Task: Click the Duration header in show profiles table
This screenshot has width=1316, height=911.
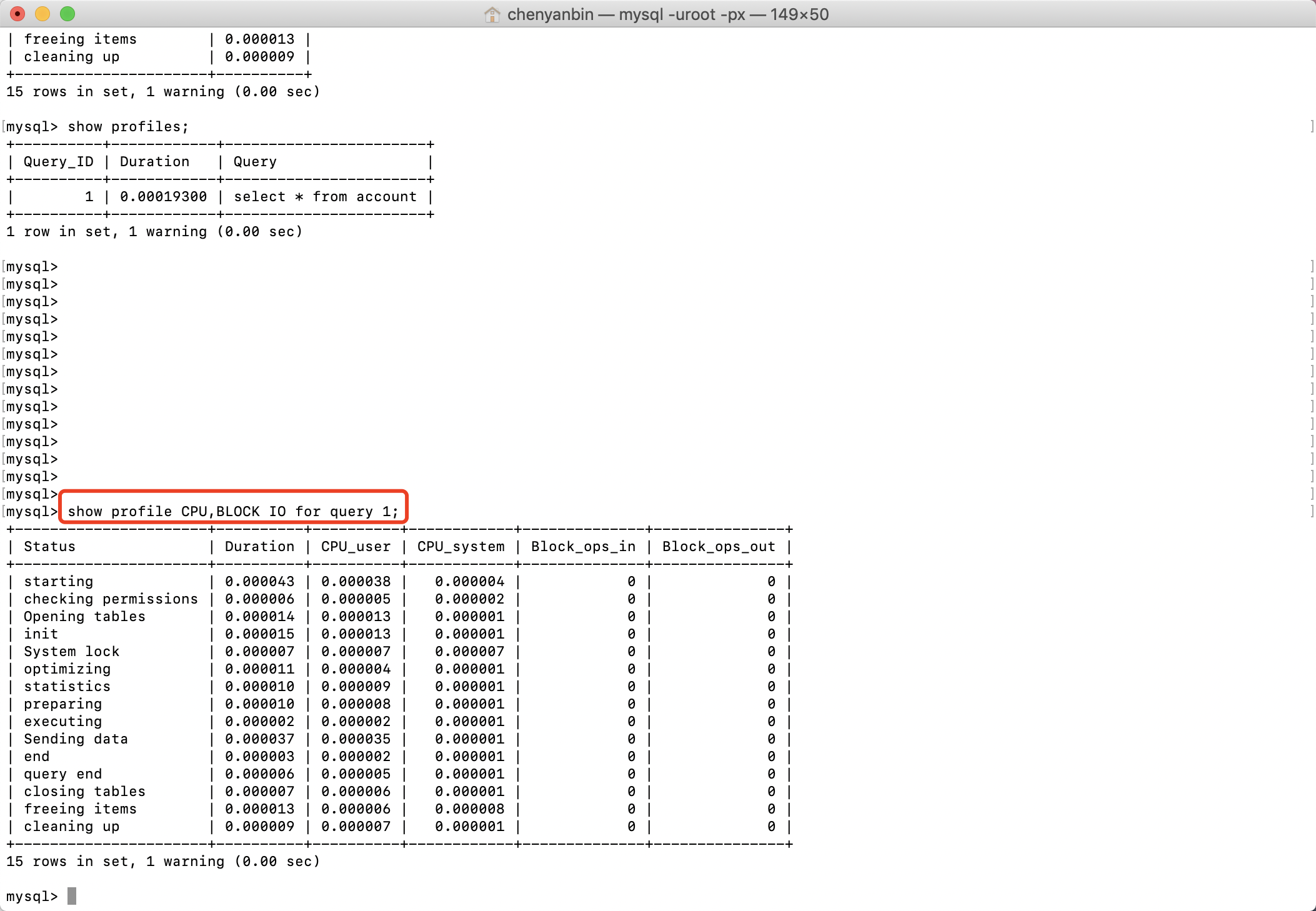Action: tap(154, 162)
